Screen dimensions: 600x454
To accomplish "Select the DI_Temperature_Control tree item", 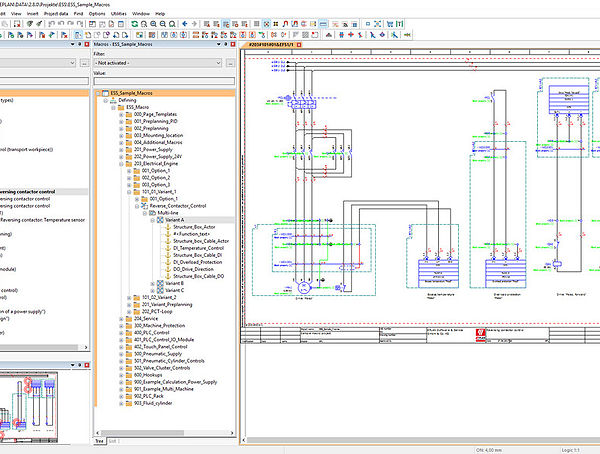I will (200, 247).
